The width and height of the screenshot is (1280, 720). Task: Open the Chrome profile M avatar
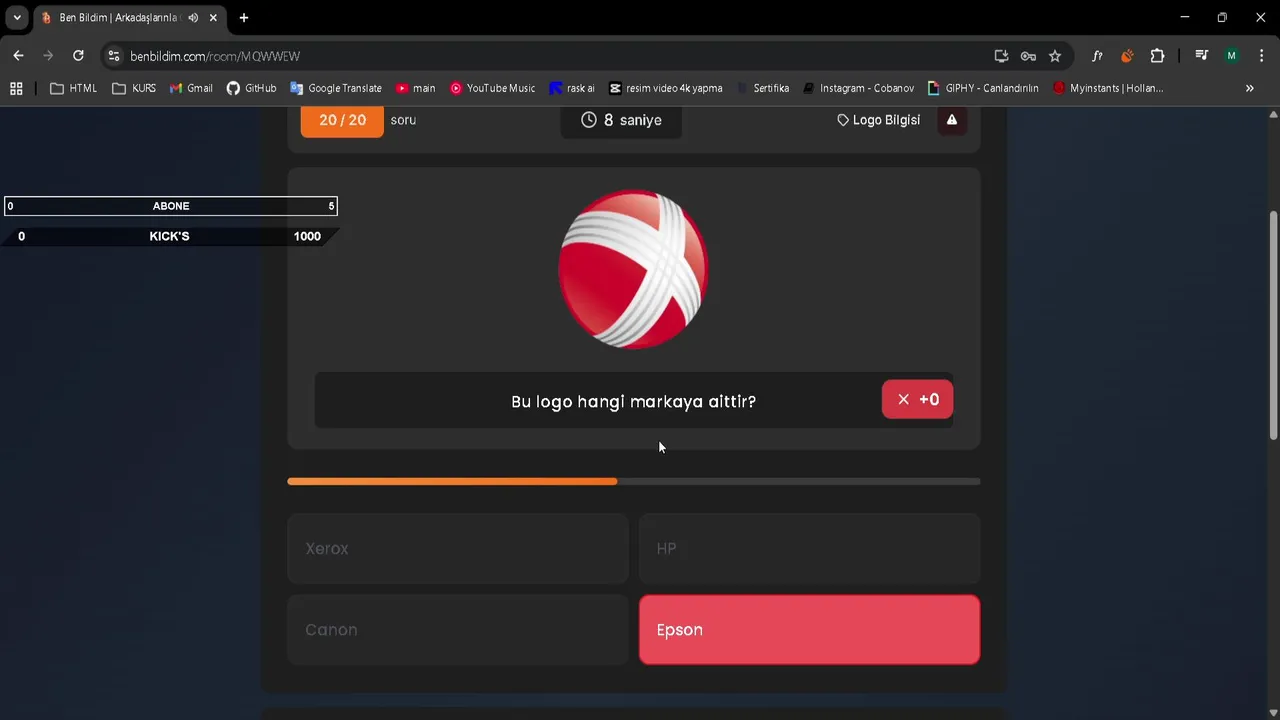(1232, 56)
